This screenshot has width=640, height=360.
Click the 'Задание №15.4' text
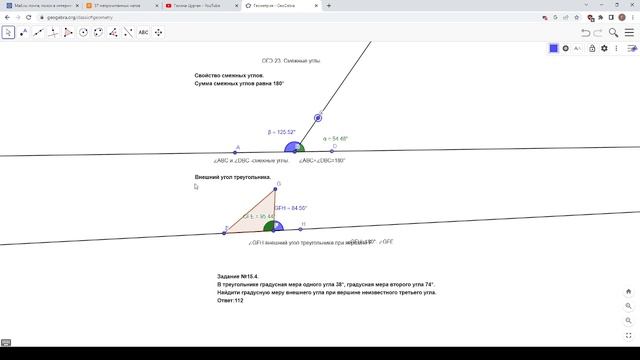click(238, 276)
